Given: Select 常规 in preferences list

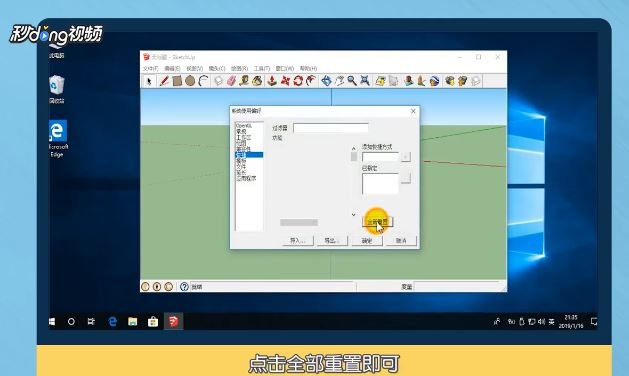Looking at the screenshot, I should coord(241,132).
